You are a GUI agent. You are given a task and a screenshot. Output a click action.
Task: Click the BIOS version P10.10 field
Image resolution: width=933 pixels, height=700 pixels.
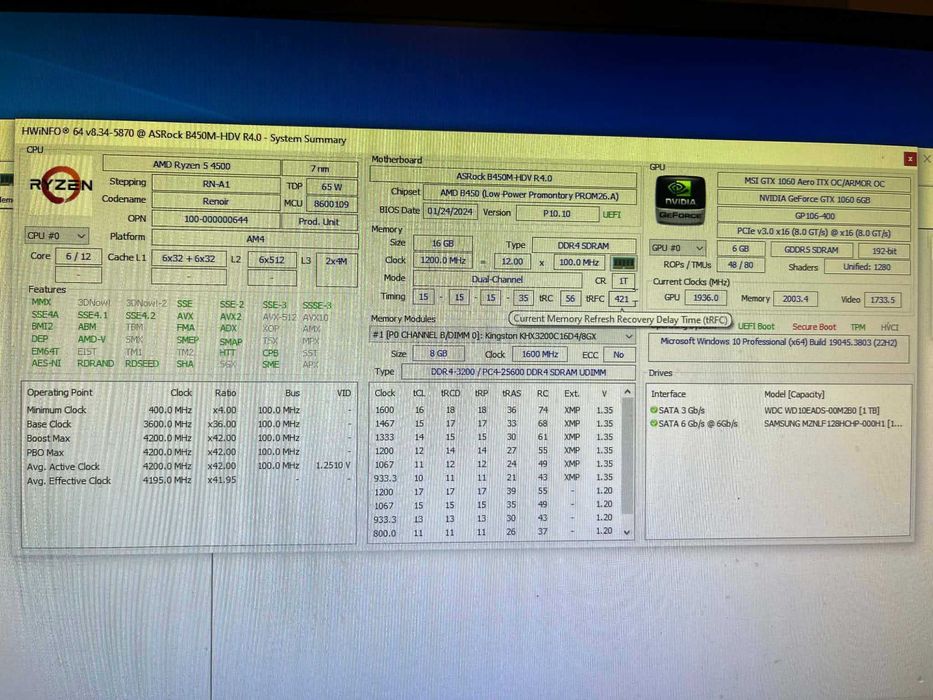click(x=557, y=213)
